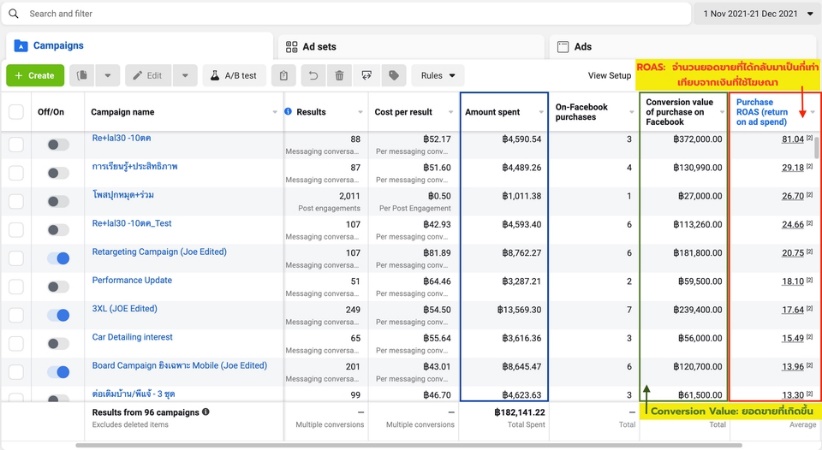The image size is (822, 450).
Task: Check the select-all box in header row
Action: click(16, 112)
